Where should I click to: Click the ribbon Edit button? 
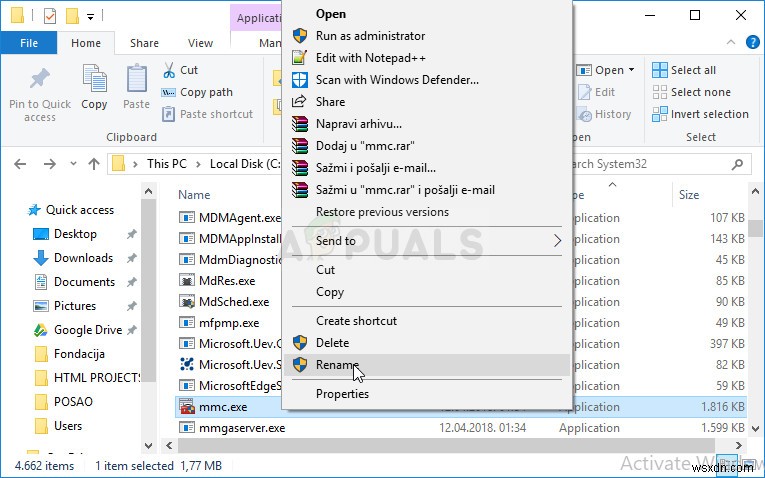[x=596, y=92]
